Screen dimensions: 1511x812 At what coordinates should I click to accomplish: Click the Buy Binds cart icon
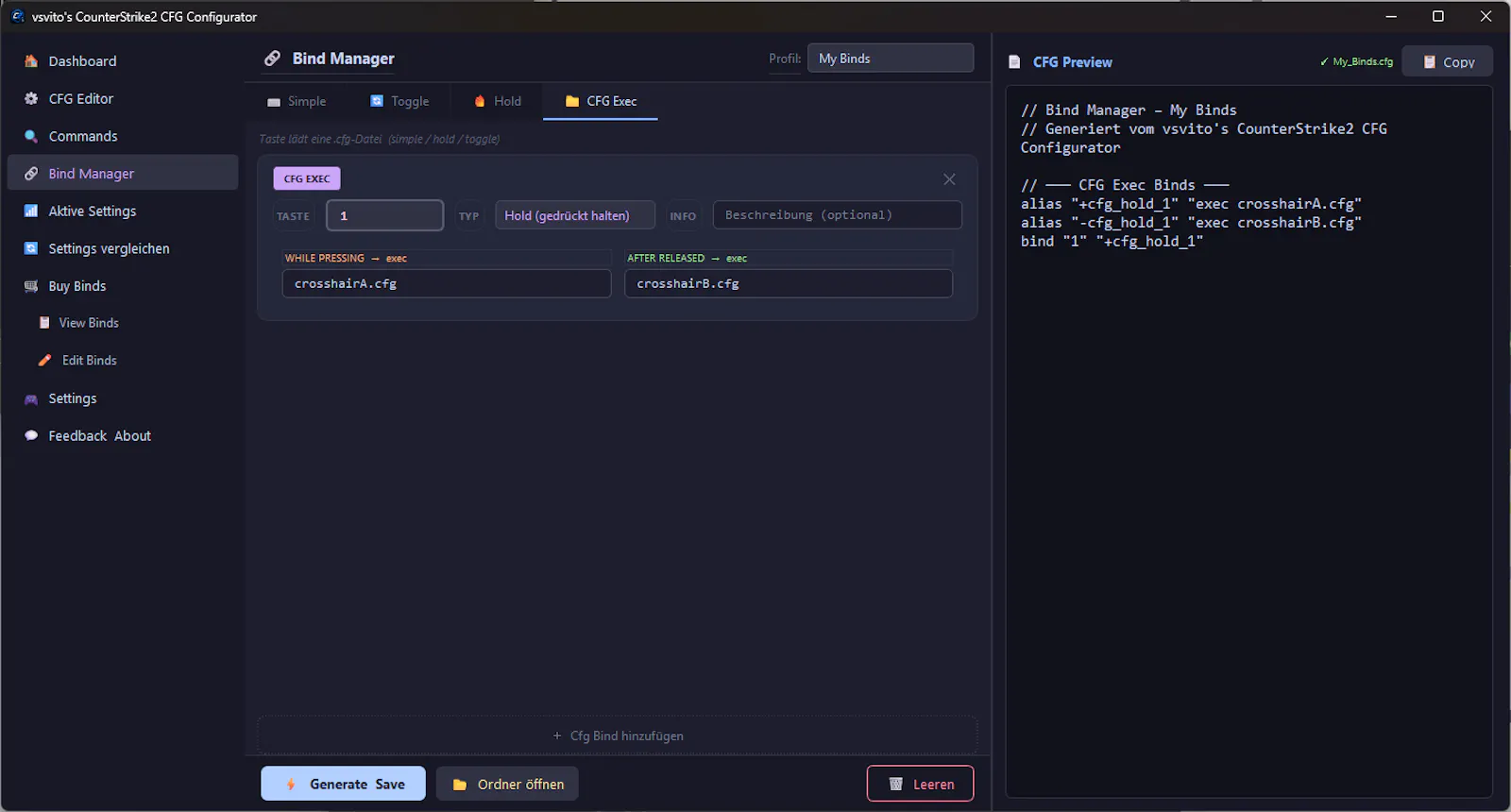point(31,286)
